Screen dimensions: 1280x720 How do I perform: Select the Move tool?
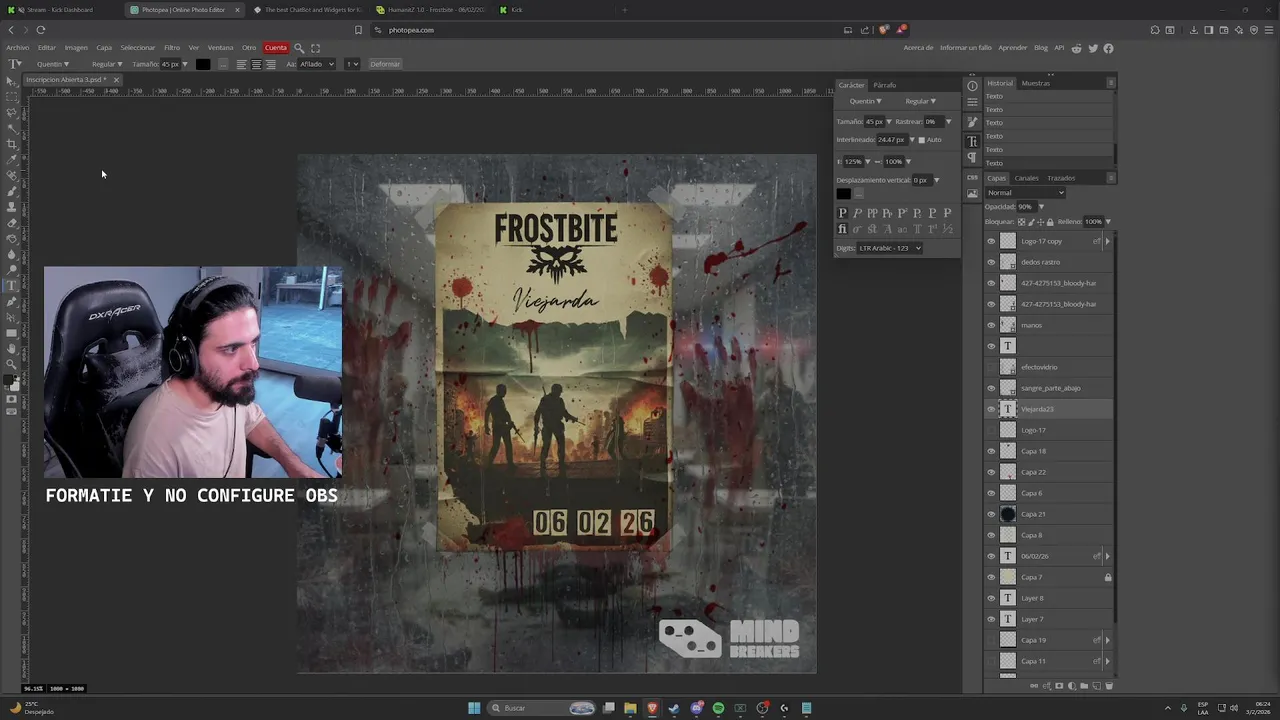pos(12,82)
